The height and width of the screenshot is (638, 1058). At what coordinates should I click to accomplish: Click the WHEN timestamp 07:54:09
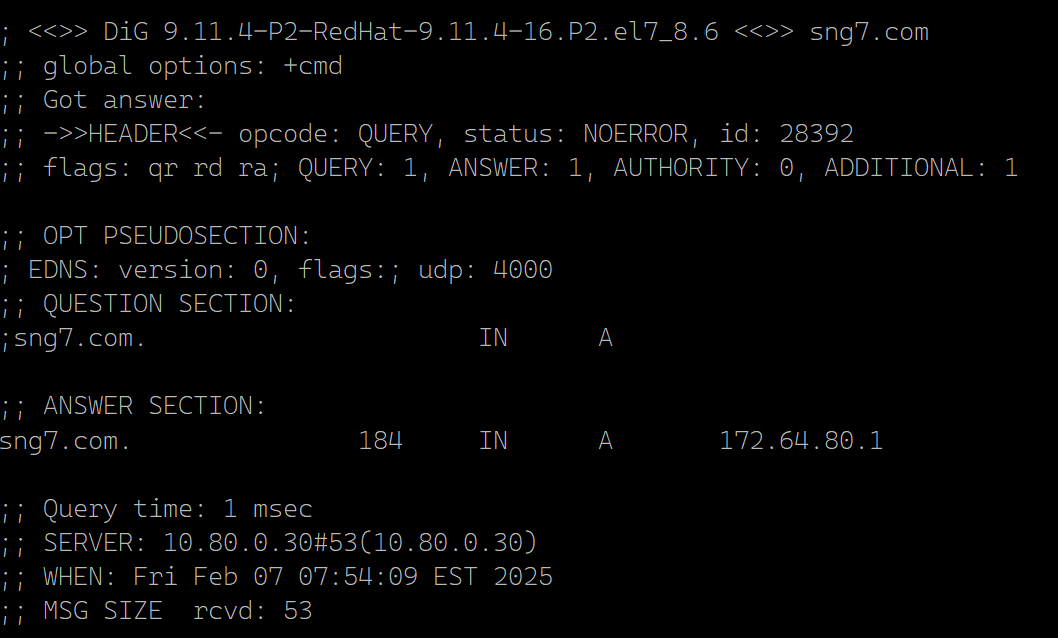pyautogui.click(x=358, y=577)
